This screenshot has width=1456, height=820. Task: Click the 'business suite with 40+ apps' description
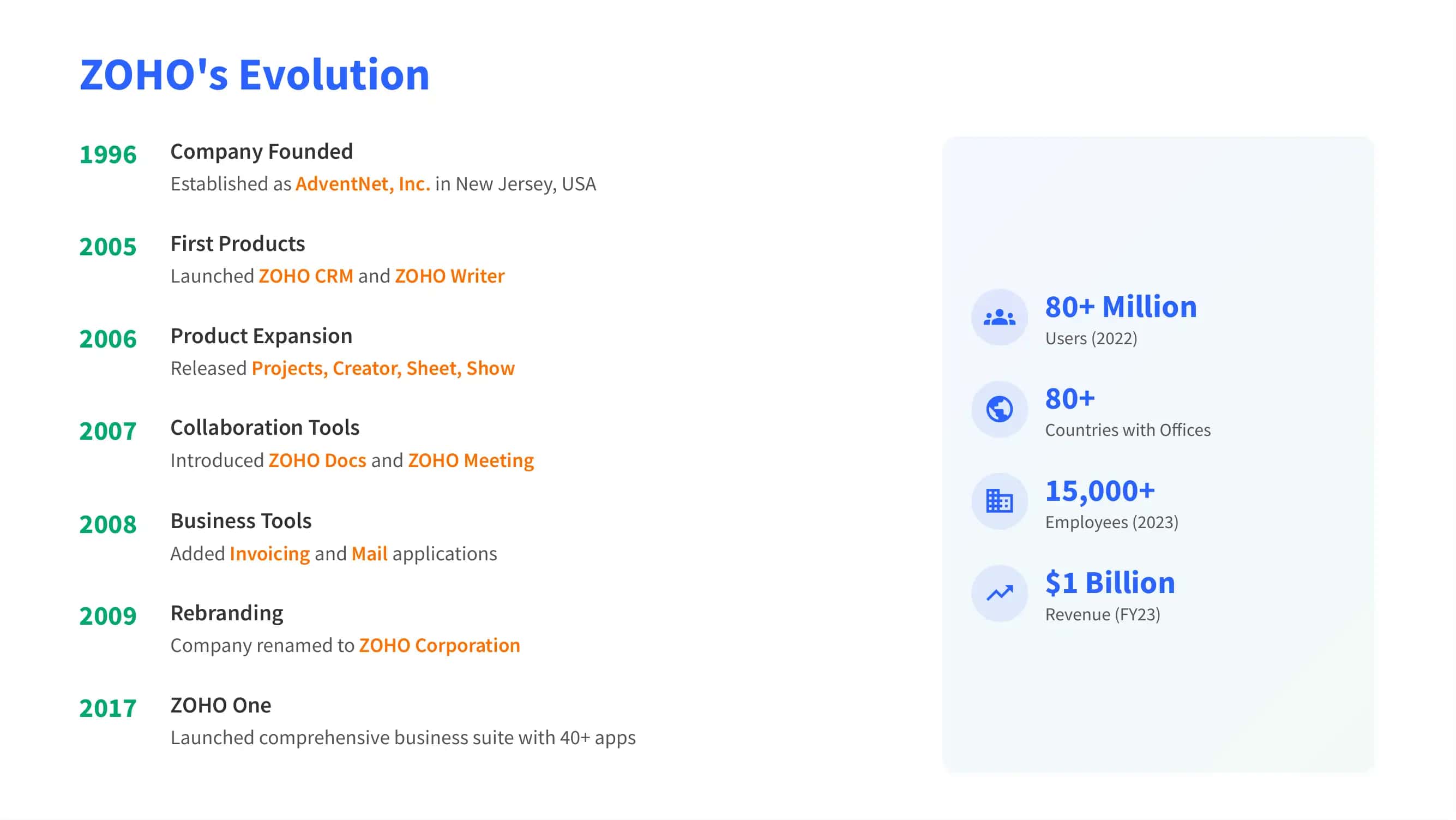515,738
